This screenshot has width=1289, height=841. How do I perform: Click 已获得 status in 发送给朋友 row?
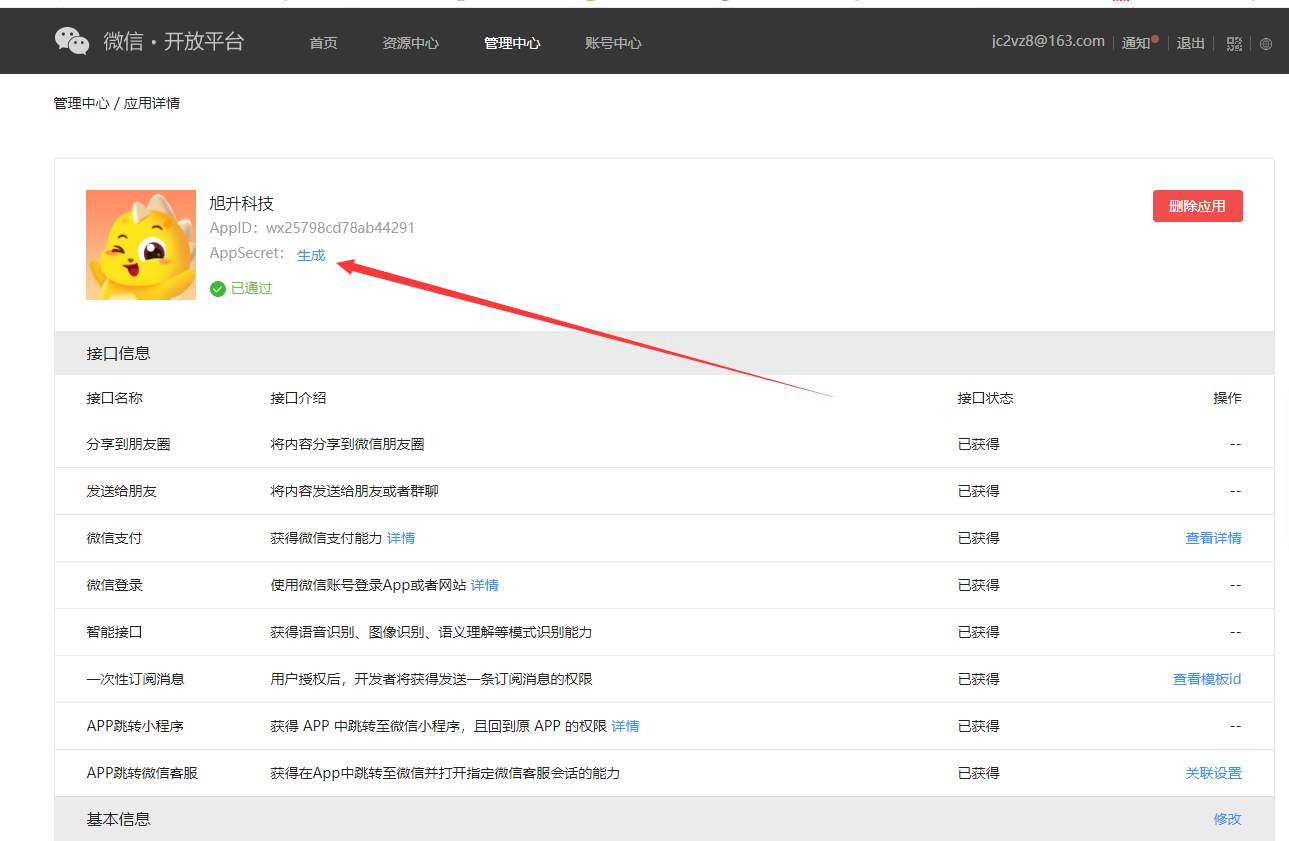(978, 491)
